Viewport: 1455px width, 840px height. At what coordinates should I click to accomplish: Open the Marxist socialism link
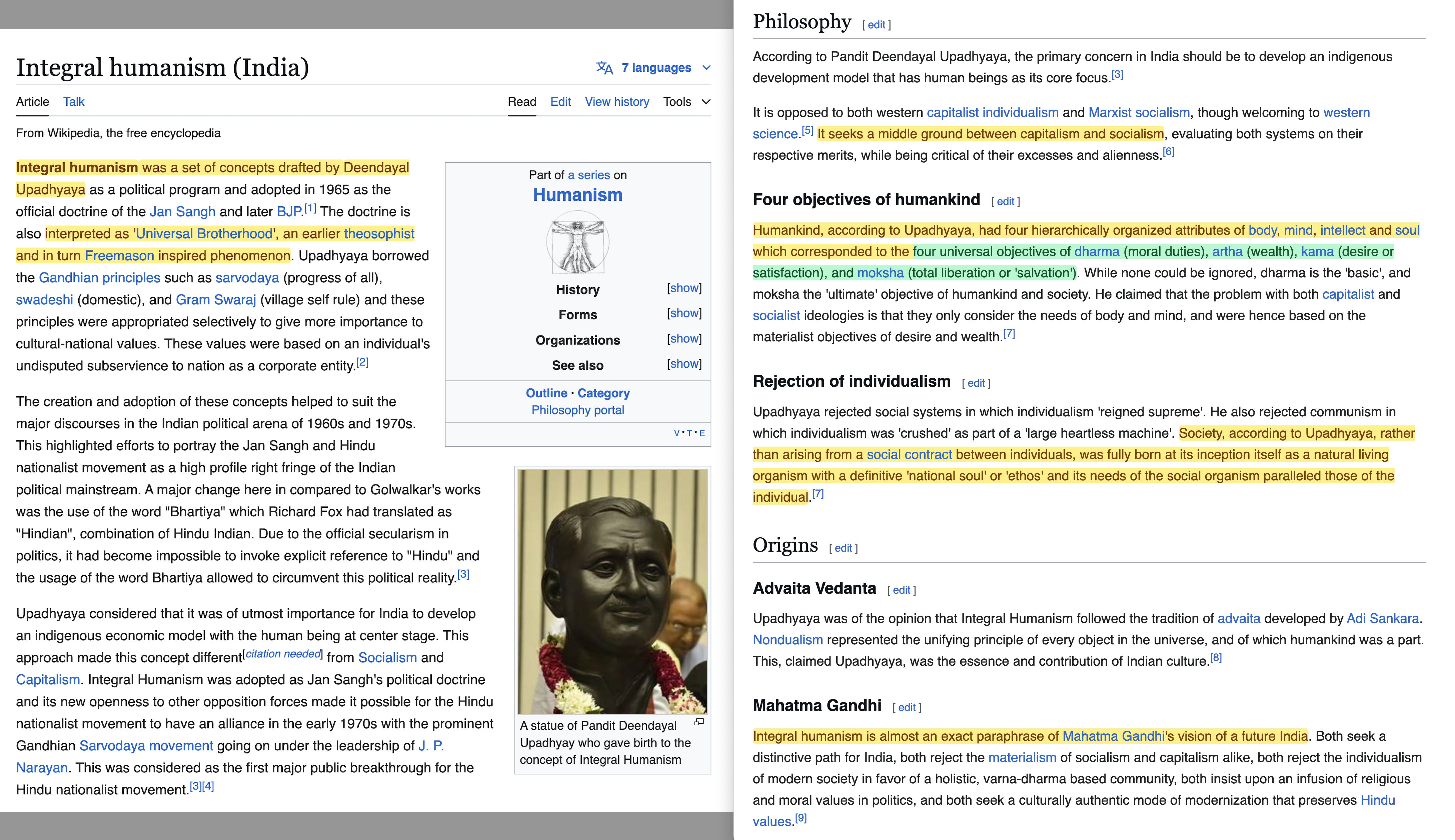point(1139,113)
